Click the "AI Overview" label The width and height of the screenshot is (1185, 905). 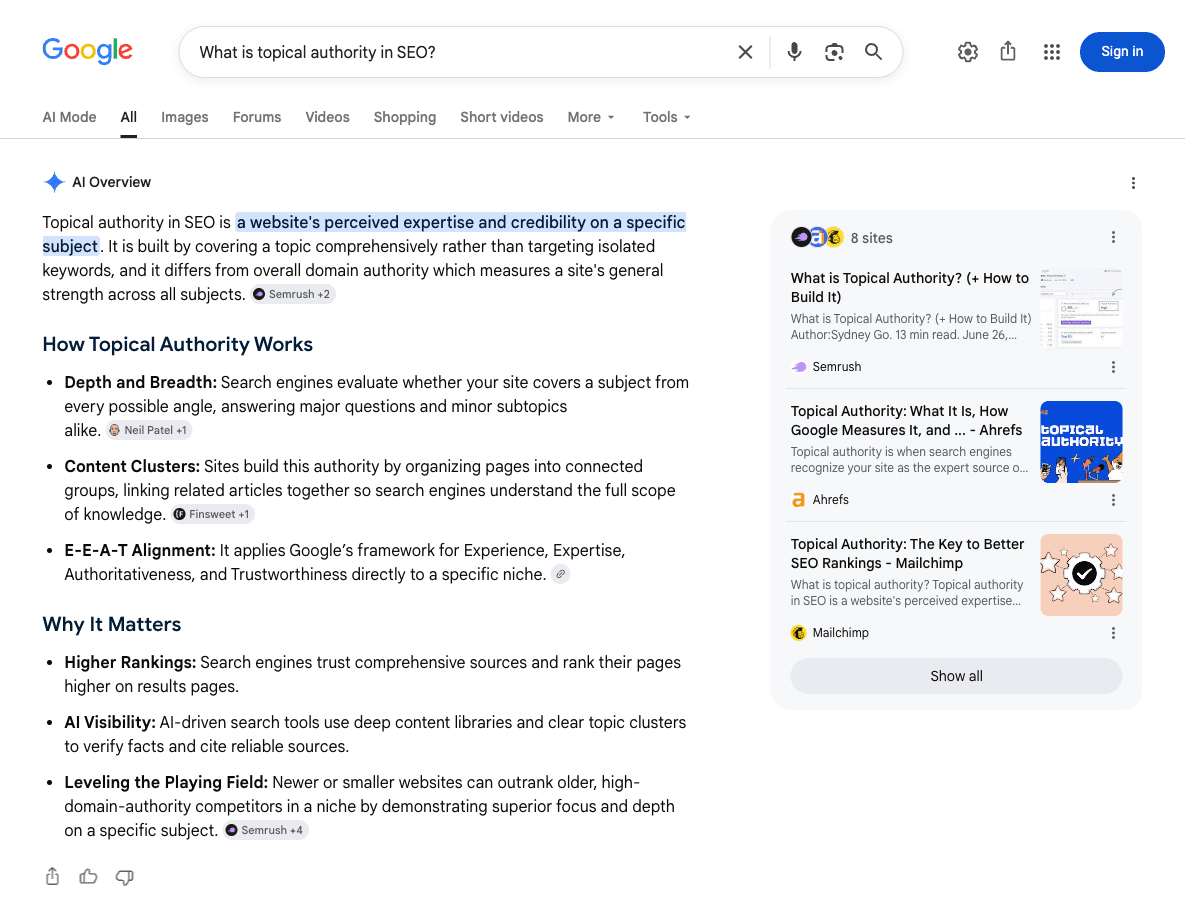pos(112,182)
